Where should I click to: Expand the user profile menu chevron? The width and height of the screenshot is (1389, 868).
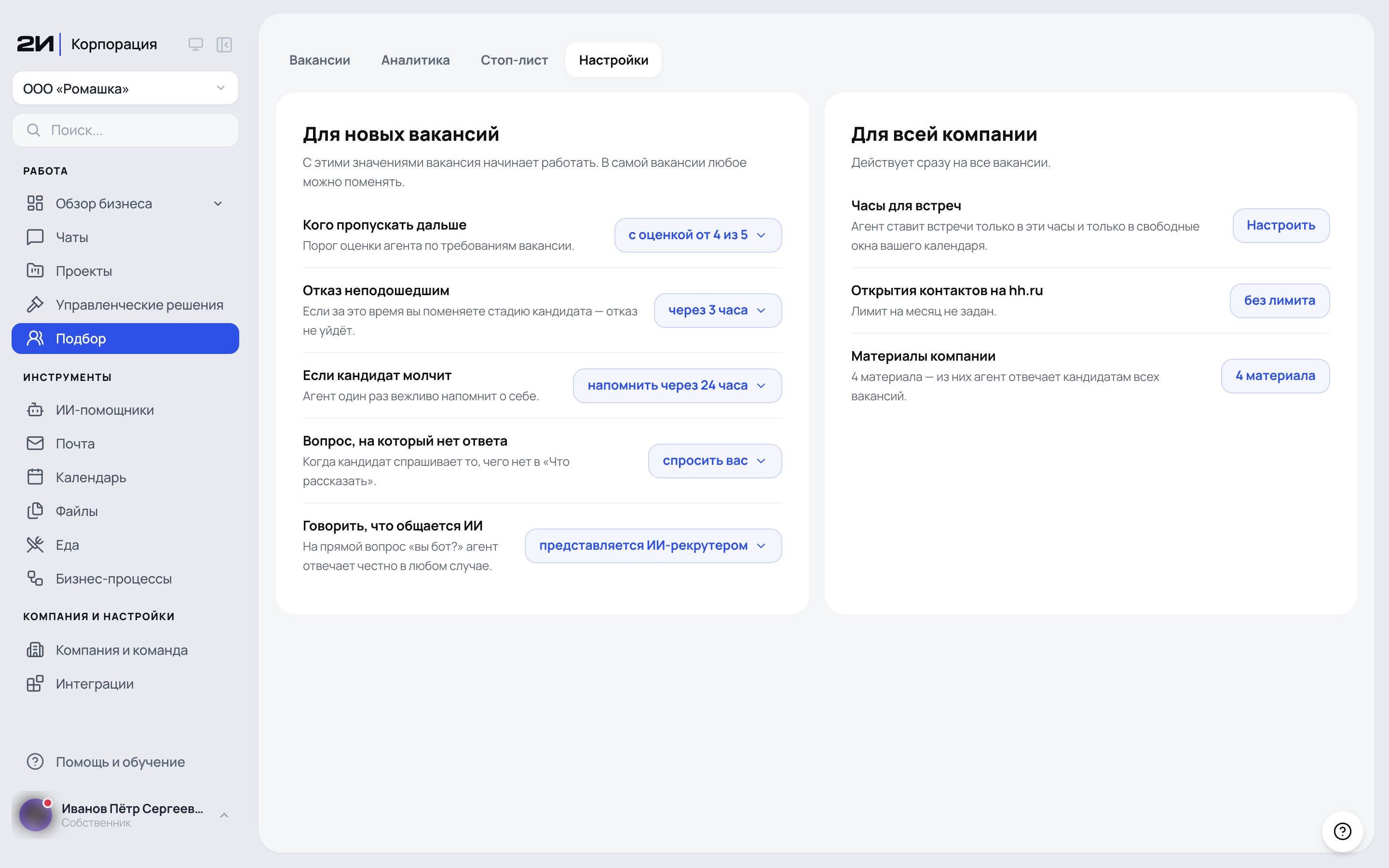click(224, 815)
